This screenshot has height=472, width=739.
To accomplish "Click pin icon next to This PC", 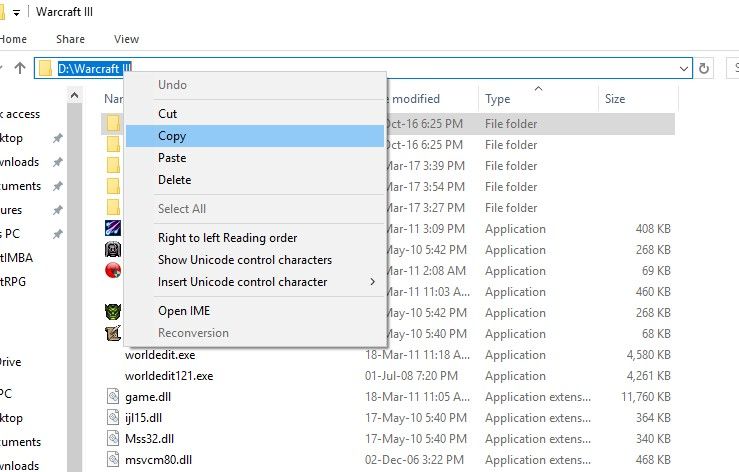I will tap(57, 234).
